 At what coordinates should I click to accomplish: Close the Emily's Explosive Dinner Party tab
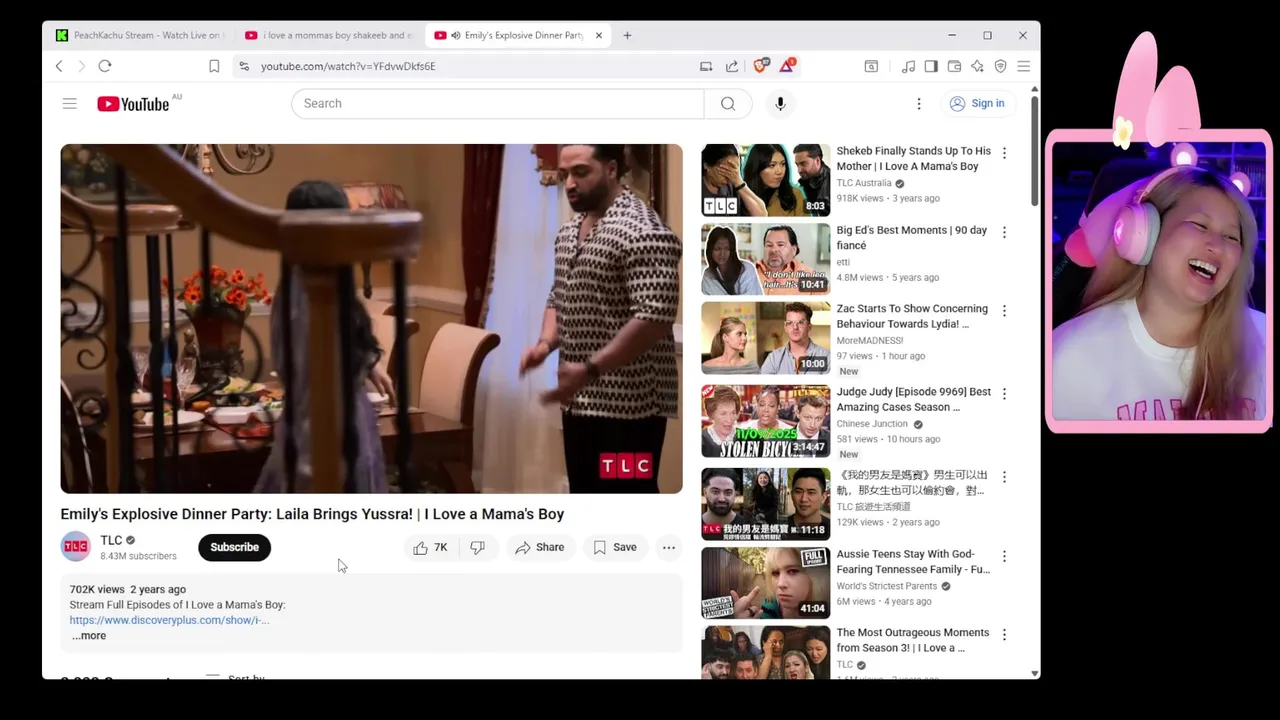pyautogui.click(x=599, y=35)
